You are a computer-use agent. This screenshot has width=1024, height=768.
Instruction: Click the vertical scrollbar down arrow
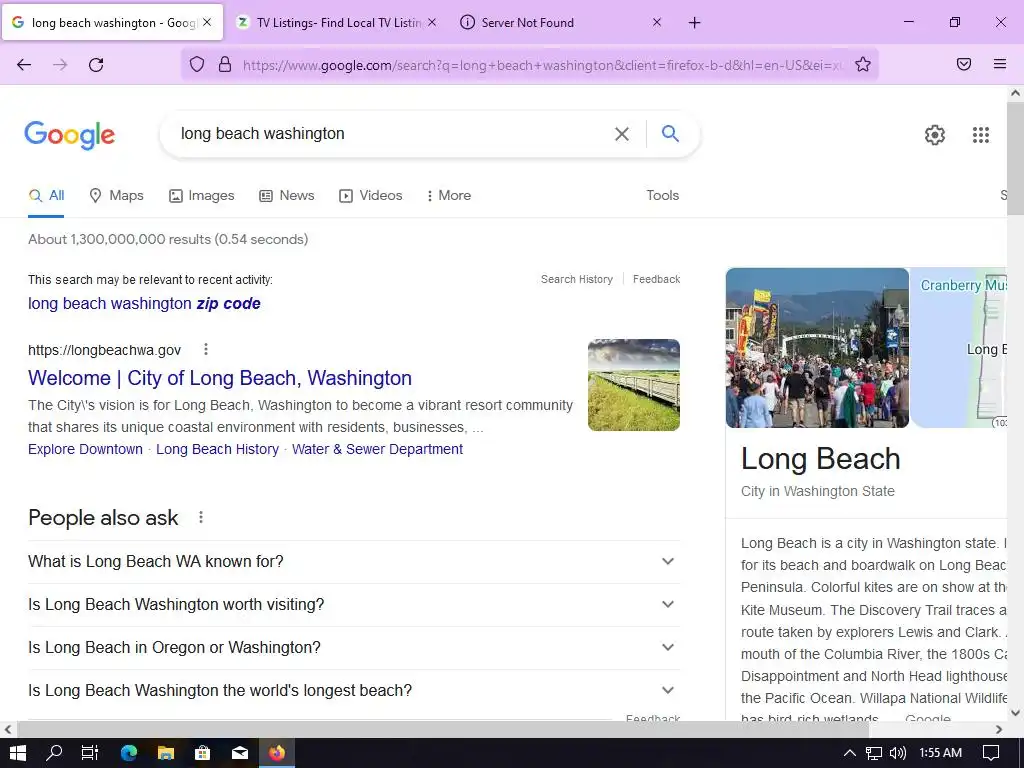click(1016, 713)
